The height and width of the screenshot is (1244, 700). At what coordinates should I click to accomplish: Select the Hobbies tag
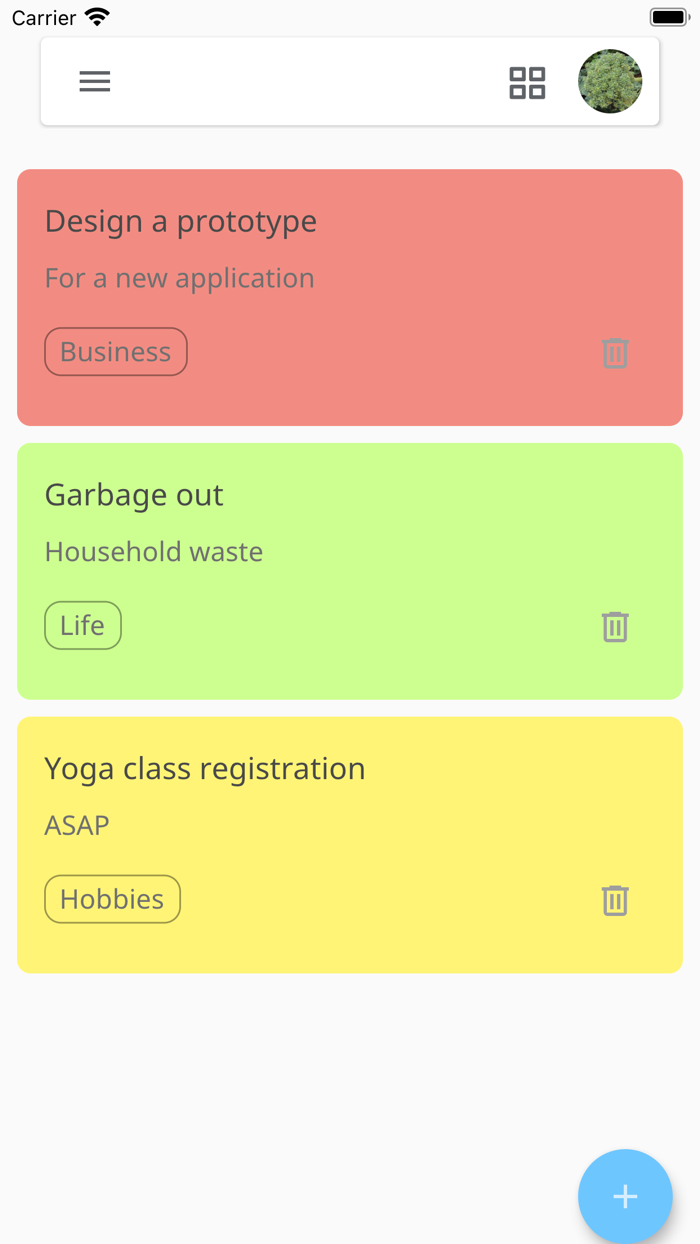[x=112, y=899]
